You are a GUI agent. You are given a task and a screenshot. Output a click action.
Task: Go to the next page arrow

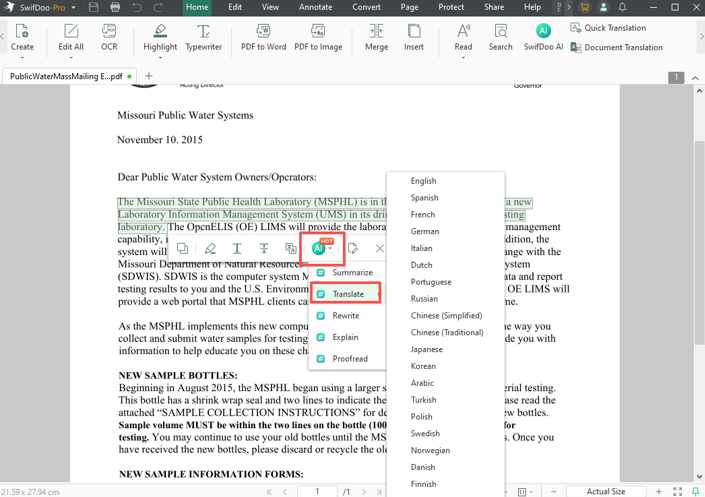coord(364,492)
